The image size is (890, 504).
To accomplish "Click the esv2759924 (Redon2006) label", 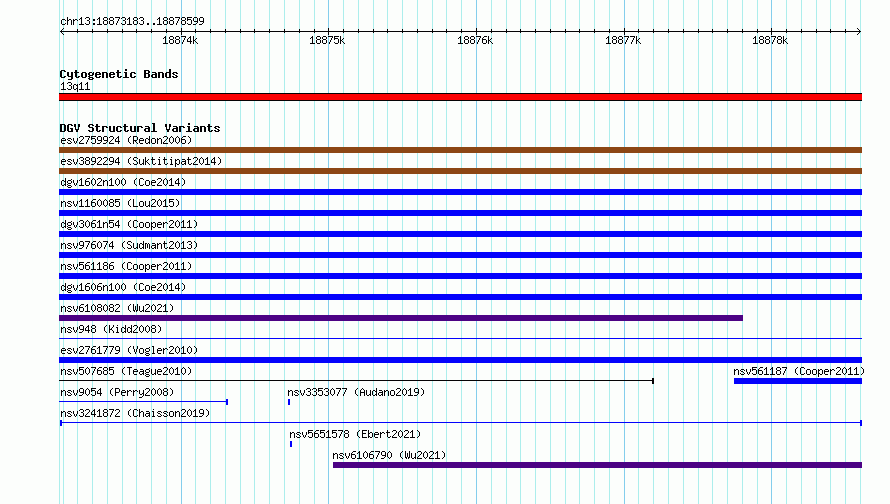I will pyautogui.click(x=126, y=140).
